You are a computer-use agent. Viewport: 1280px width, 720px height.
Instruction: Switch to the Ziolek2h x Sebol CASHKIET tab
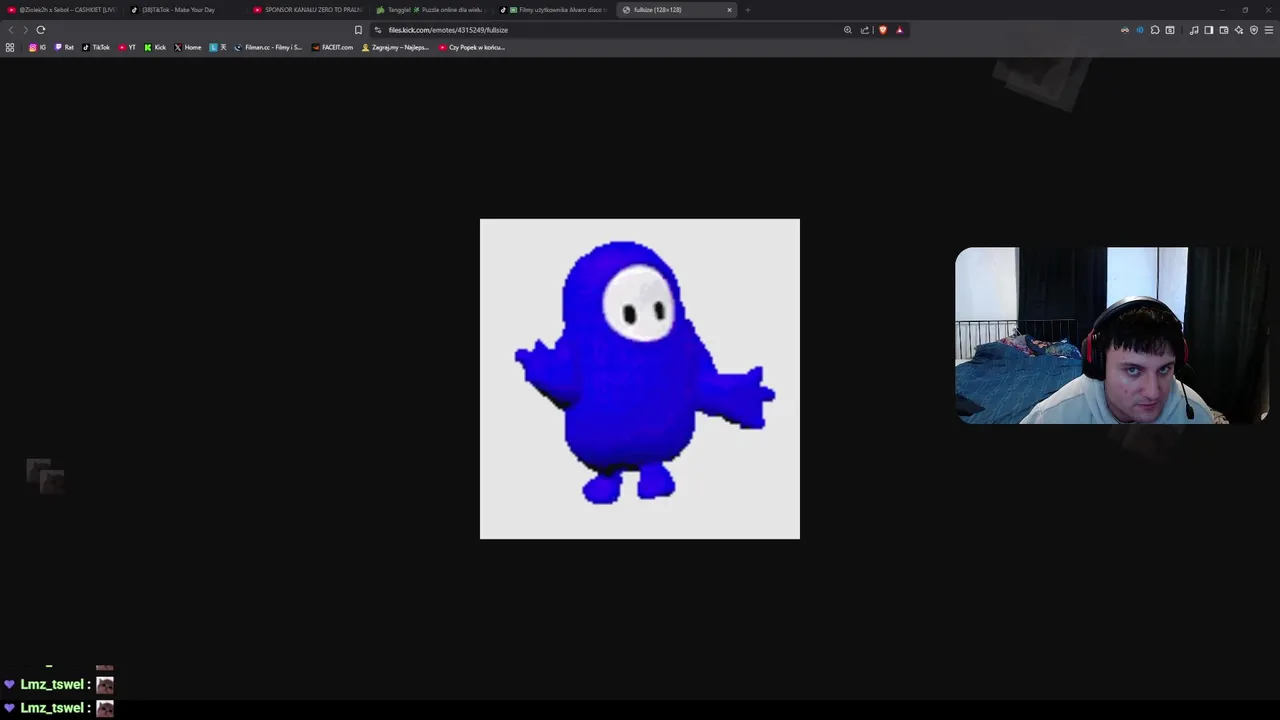pyautogui.click(x=62, y=10)
